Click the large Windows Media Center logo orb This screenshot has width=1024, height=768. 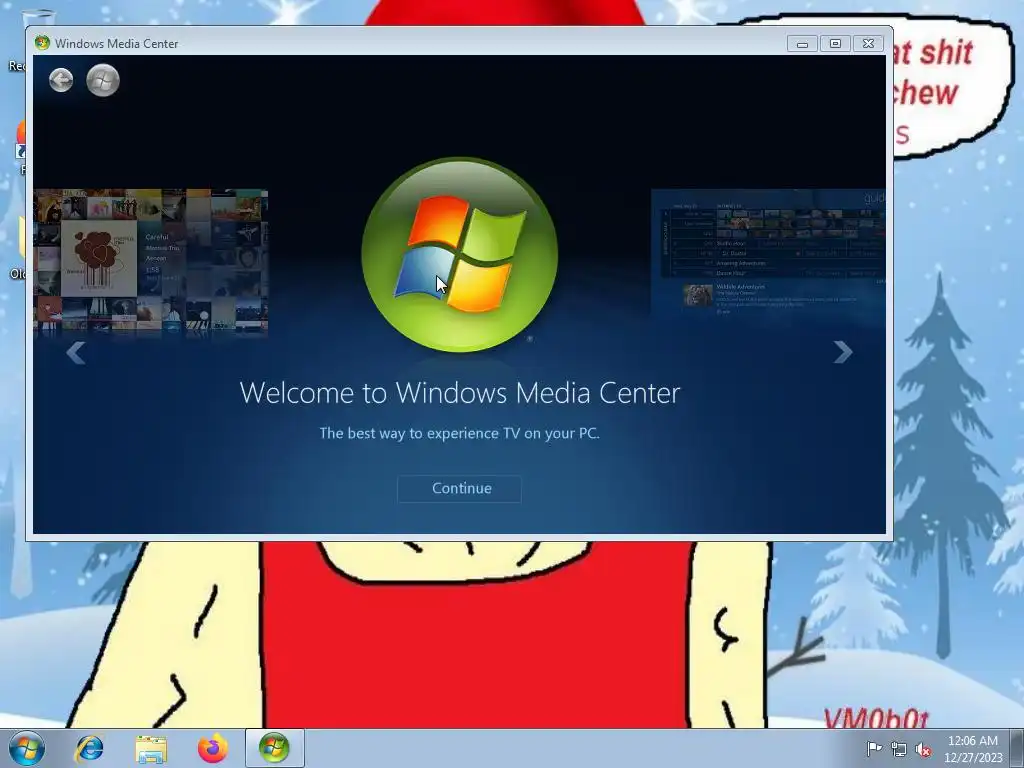click(459, 255)
